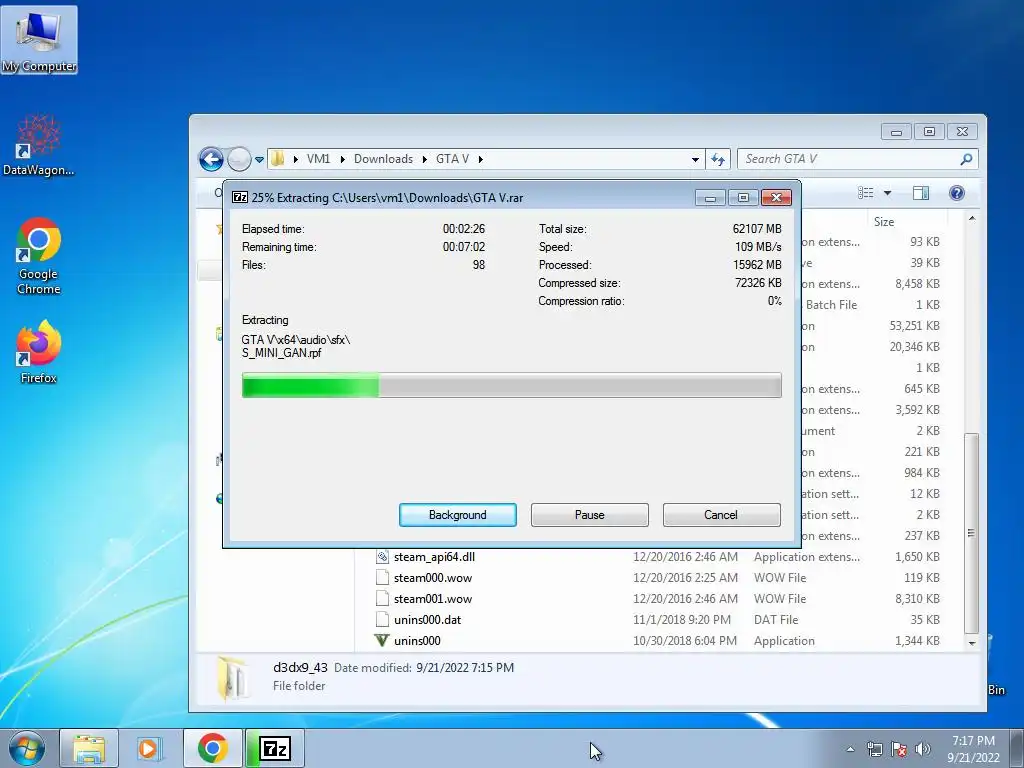
Task: Click the d3dx9_43 folder thumbnail in details pane
Action: pyautogui.click(x=232, y=678)
